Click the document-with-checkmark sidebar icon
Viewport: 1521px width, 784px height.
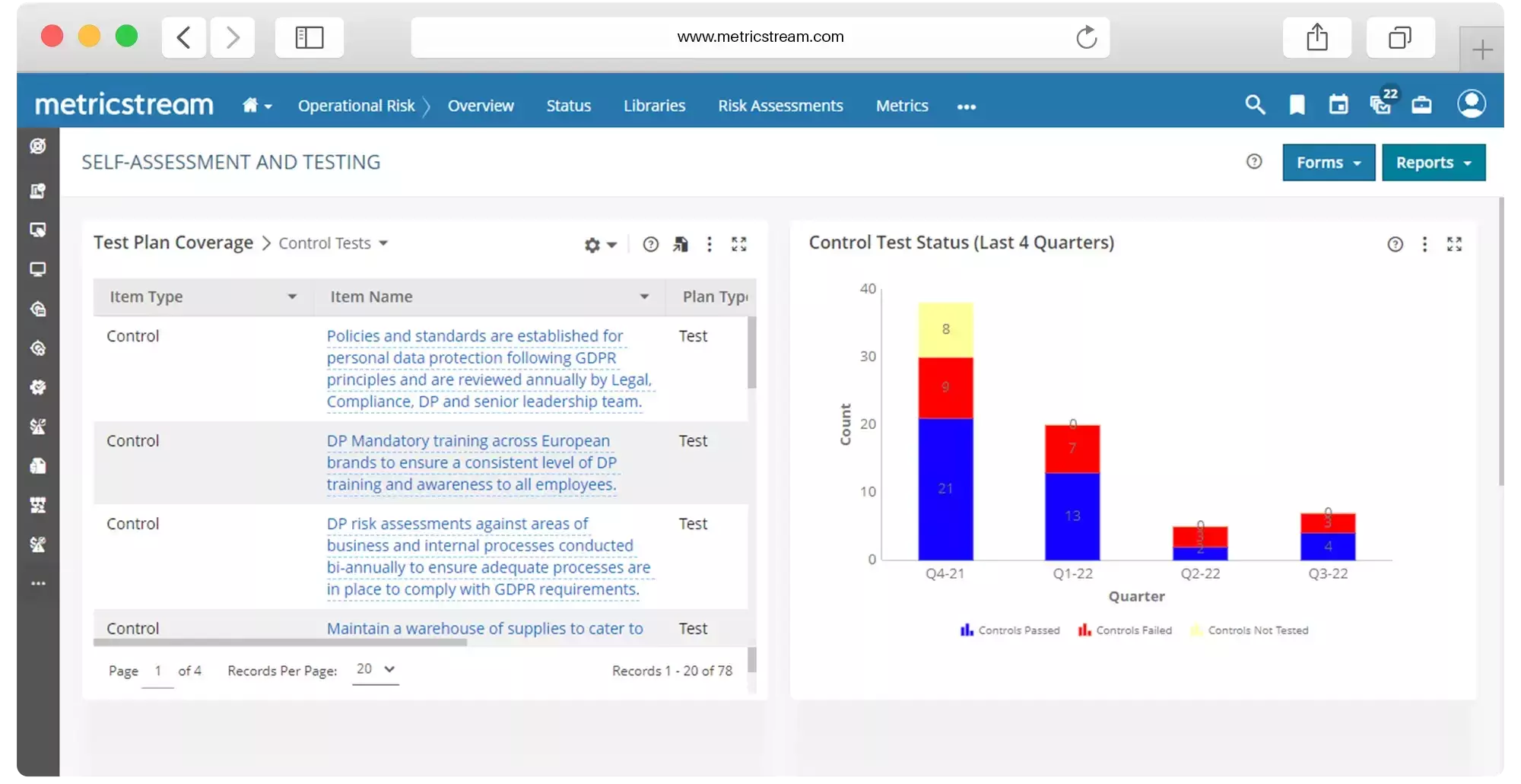point(38,191)
